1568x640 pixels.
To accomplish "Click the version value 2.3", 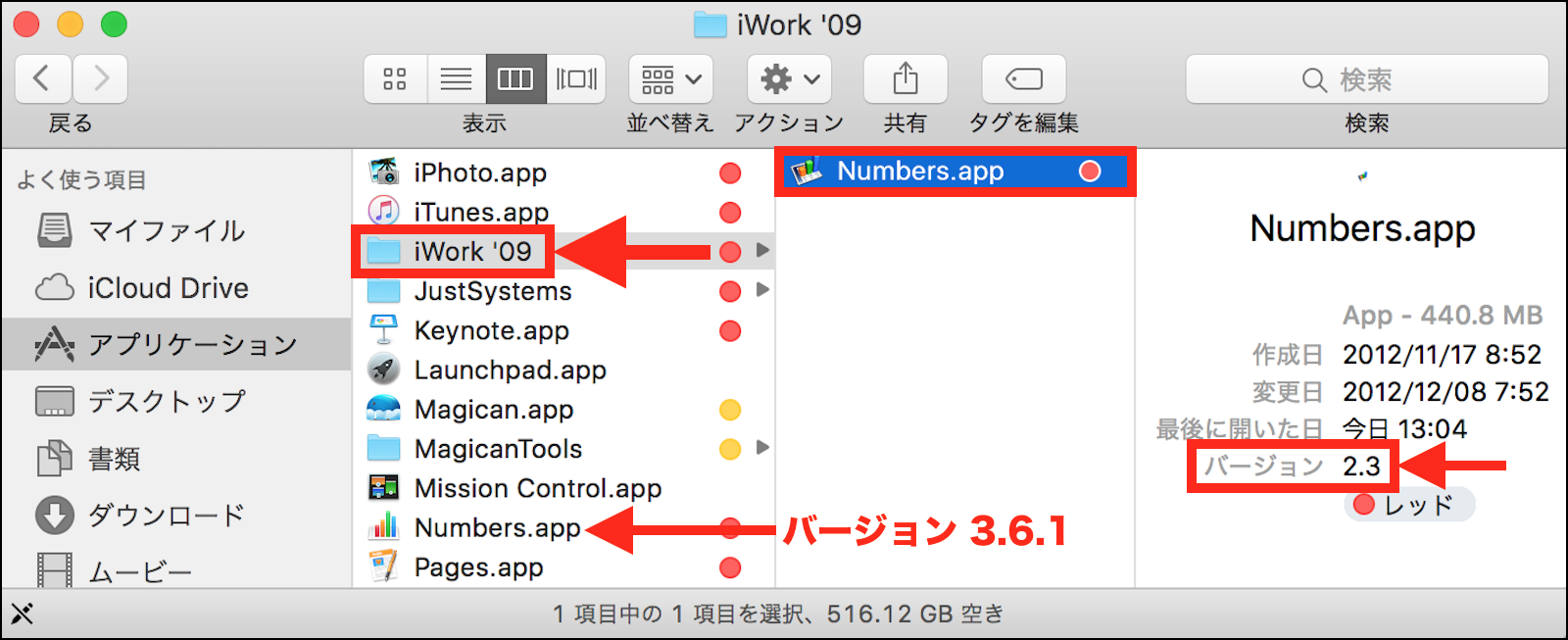I will pyautogui.click(x=1361, y=467).
